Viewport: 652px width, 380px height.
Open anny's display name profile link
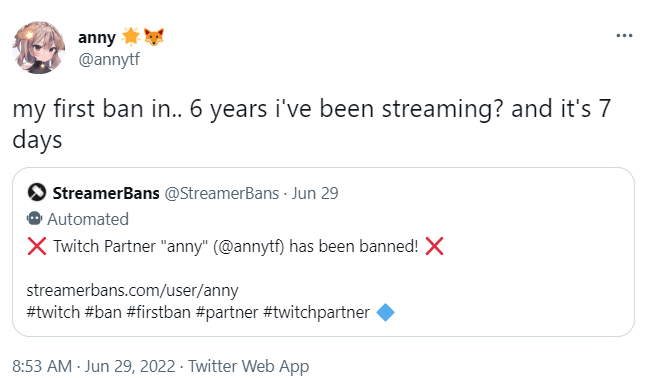coord(97,37)
